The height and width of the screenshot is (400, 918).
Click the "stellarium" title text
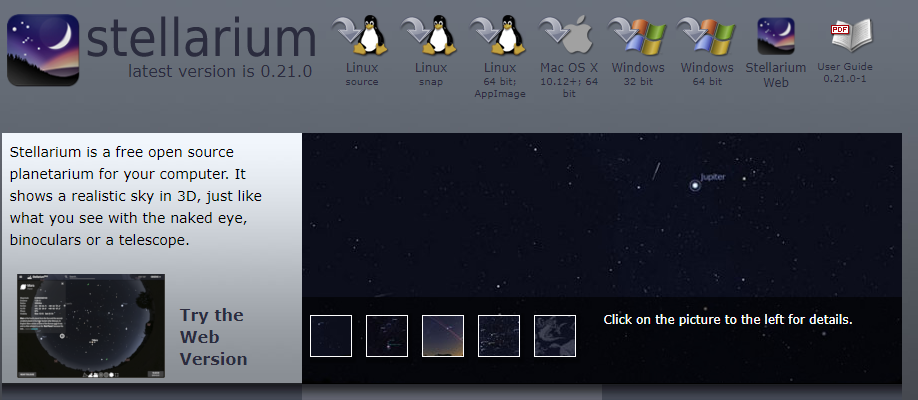coord(201,38)
